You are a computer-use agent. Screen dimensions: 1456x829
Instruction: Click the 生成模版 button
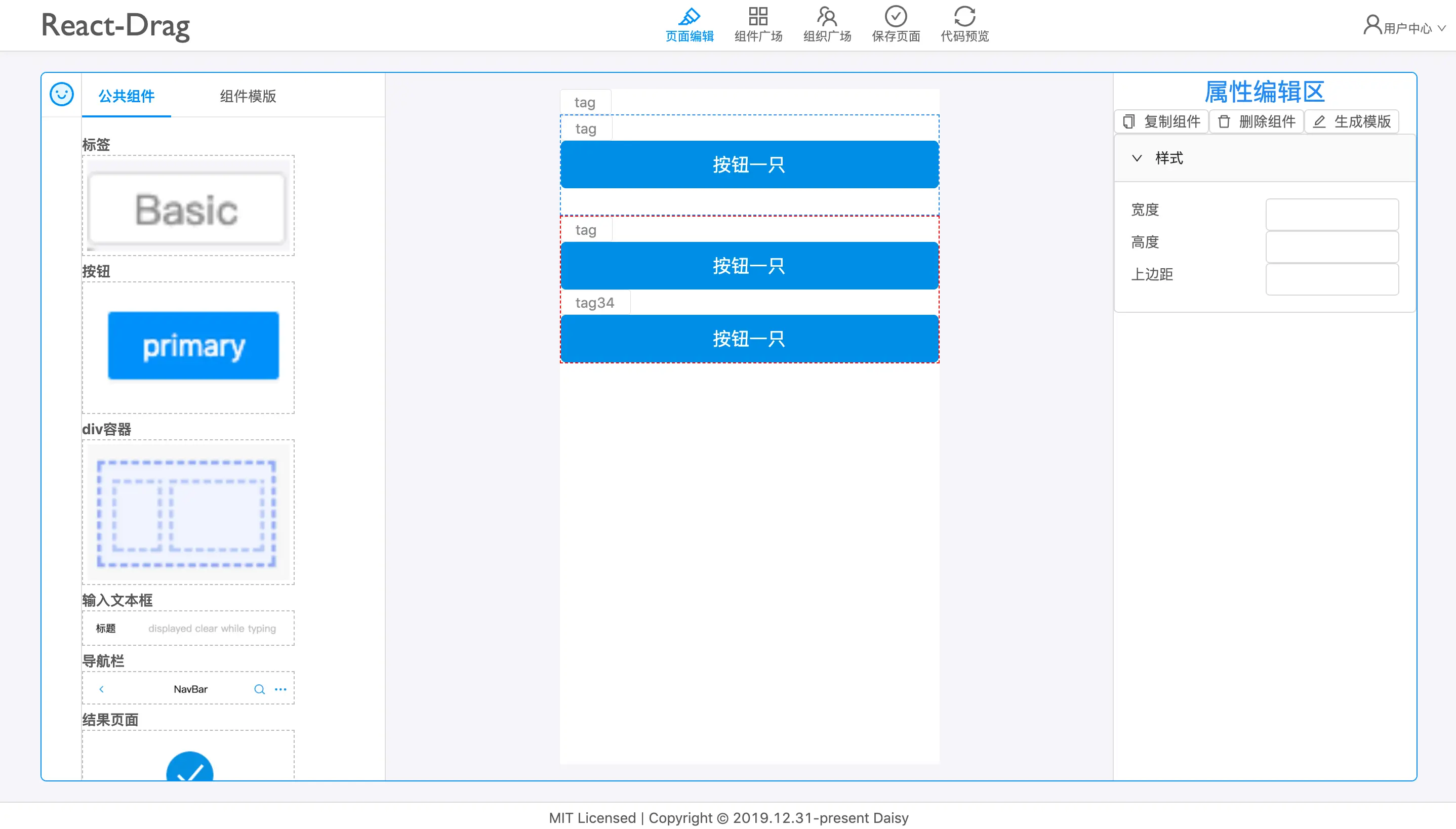click(1352, 121)
